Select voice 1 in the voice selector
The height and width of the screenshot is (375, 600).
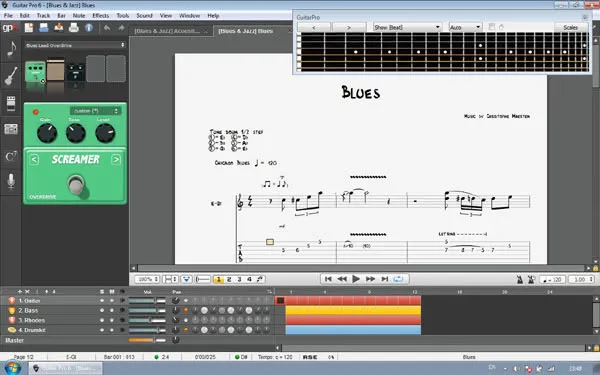pos(218,279)
